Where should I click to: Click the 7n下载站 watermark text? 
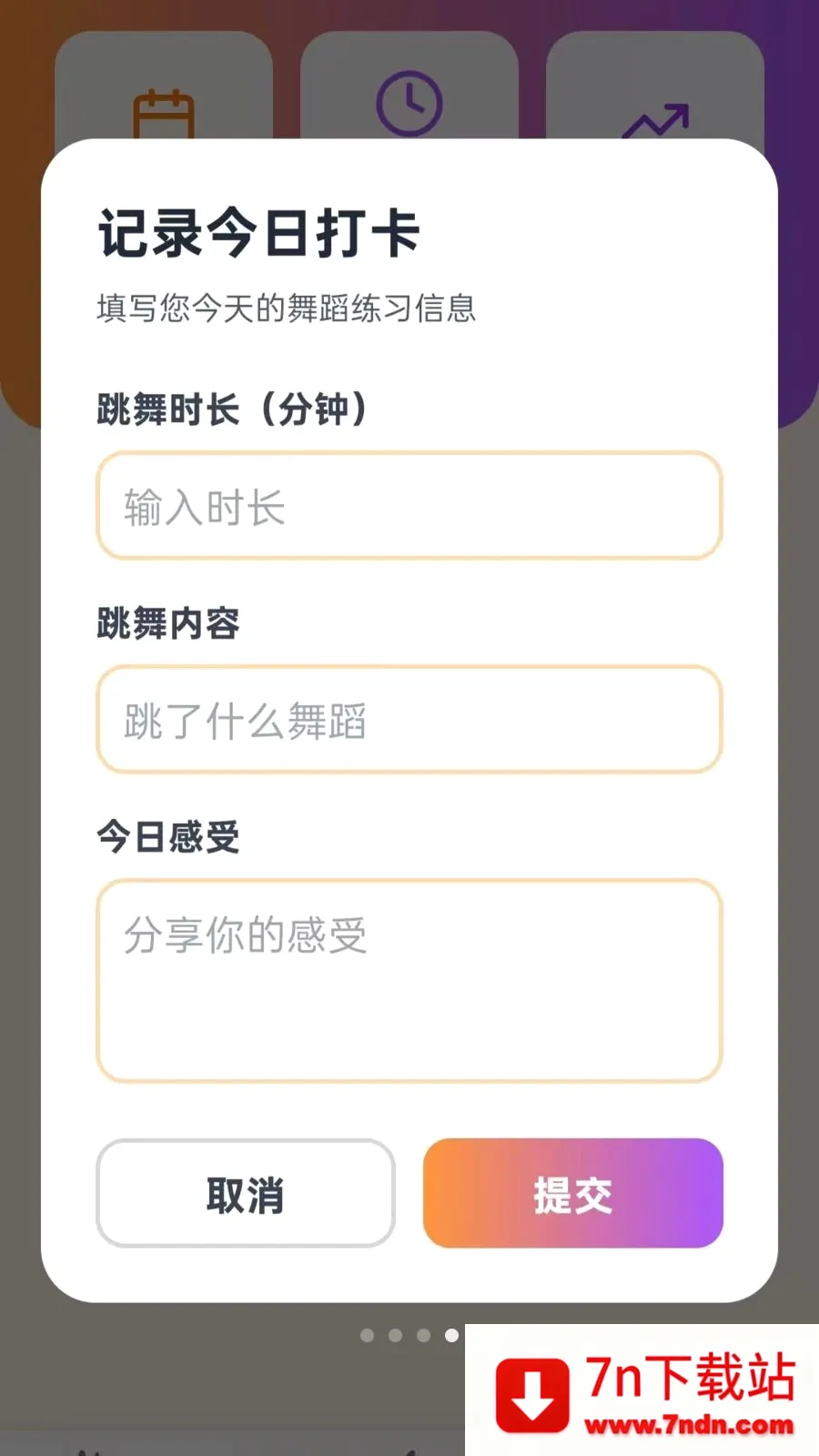(691, 1377)
